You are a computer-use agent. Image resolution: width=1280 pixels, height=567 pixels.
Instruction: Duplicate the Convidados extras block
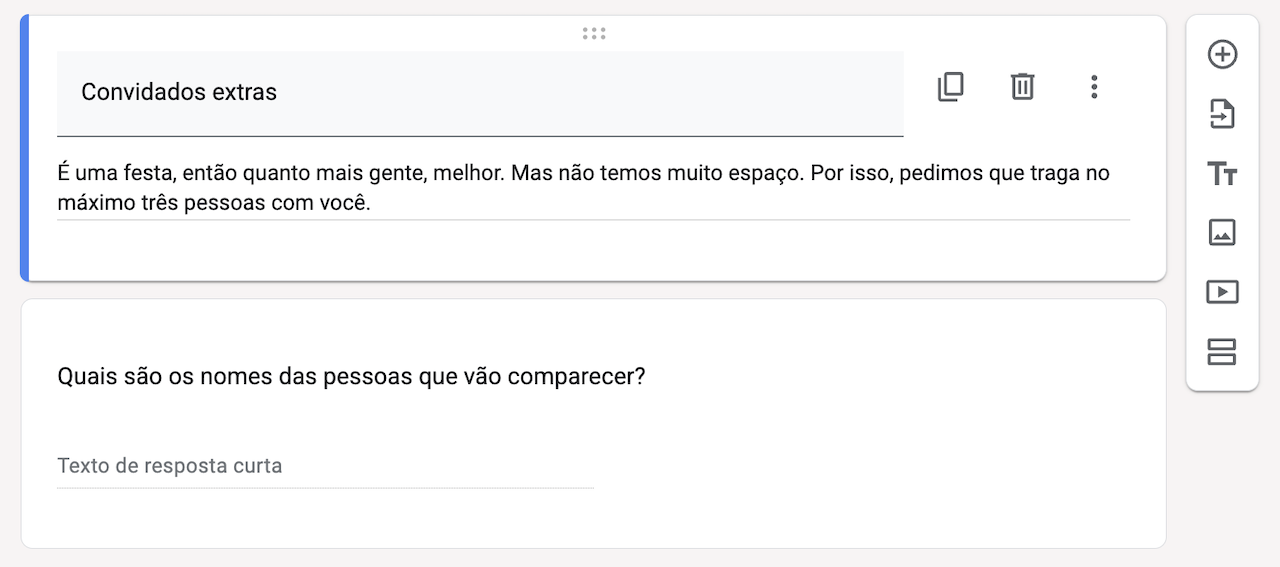[950, 87]
